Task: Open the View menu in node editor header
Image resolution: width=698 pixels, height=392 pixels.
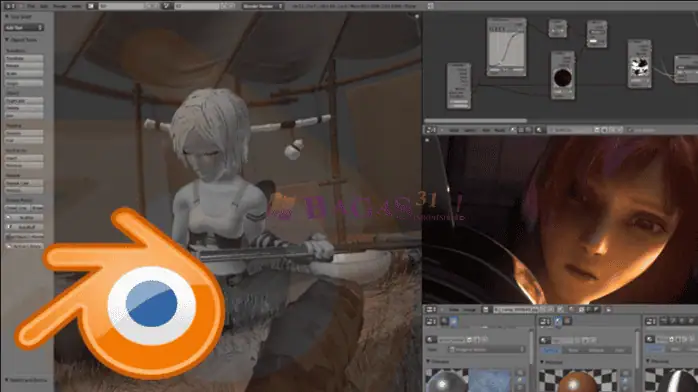Action: click(x=454, y=130)
